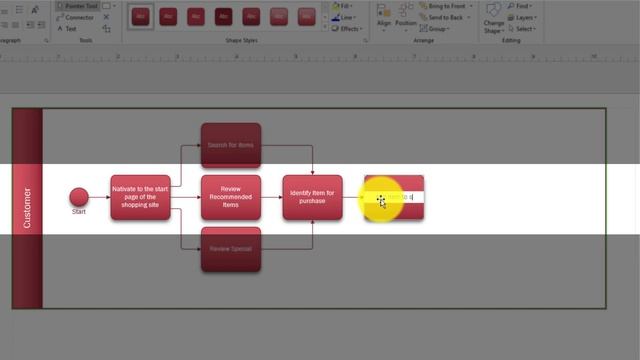This screenshot has width=640, height=360.
Task: Select the Start circle shape
Action: tap(79, 197)
